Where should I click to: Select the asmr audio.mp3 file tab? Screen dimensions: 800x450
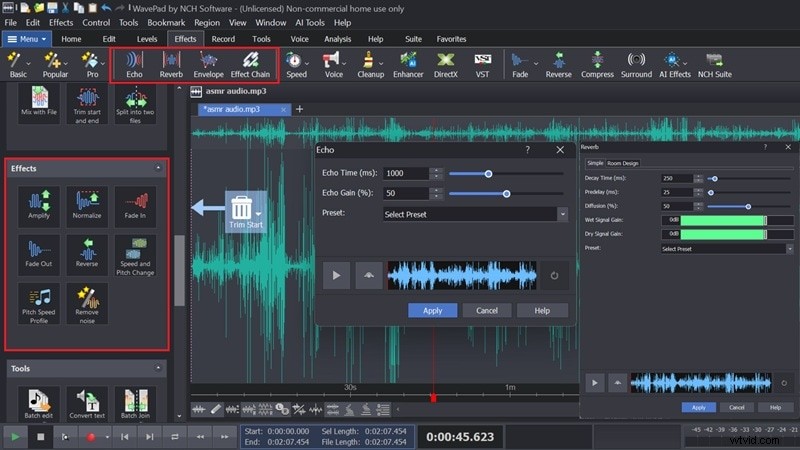244,109
